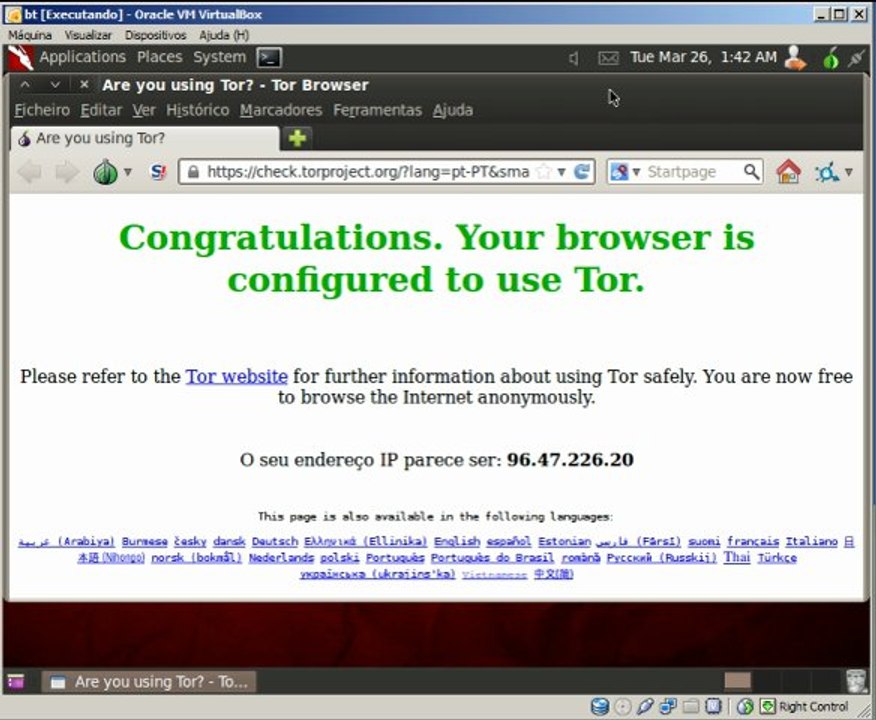Screen dimensions: 876x720
Task: Switch page language to suomi
Action: (x=704, y=541)
